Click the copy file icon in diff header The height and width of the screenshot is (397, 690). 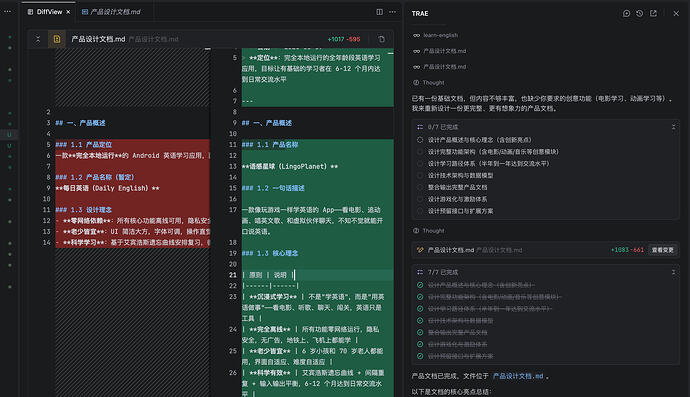click(382, 39)
